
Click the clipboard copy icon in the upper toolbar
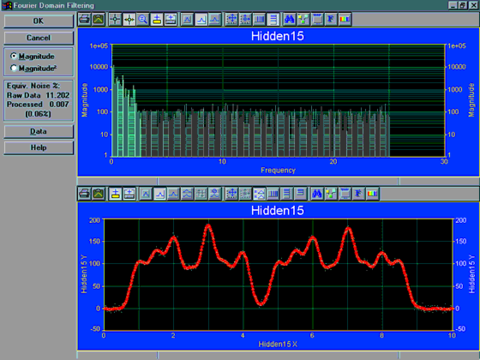pyautogui.click(x=98, y=19)
